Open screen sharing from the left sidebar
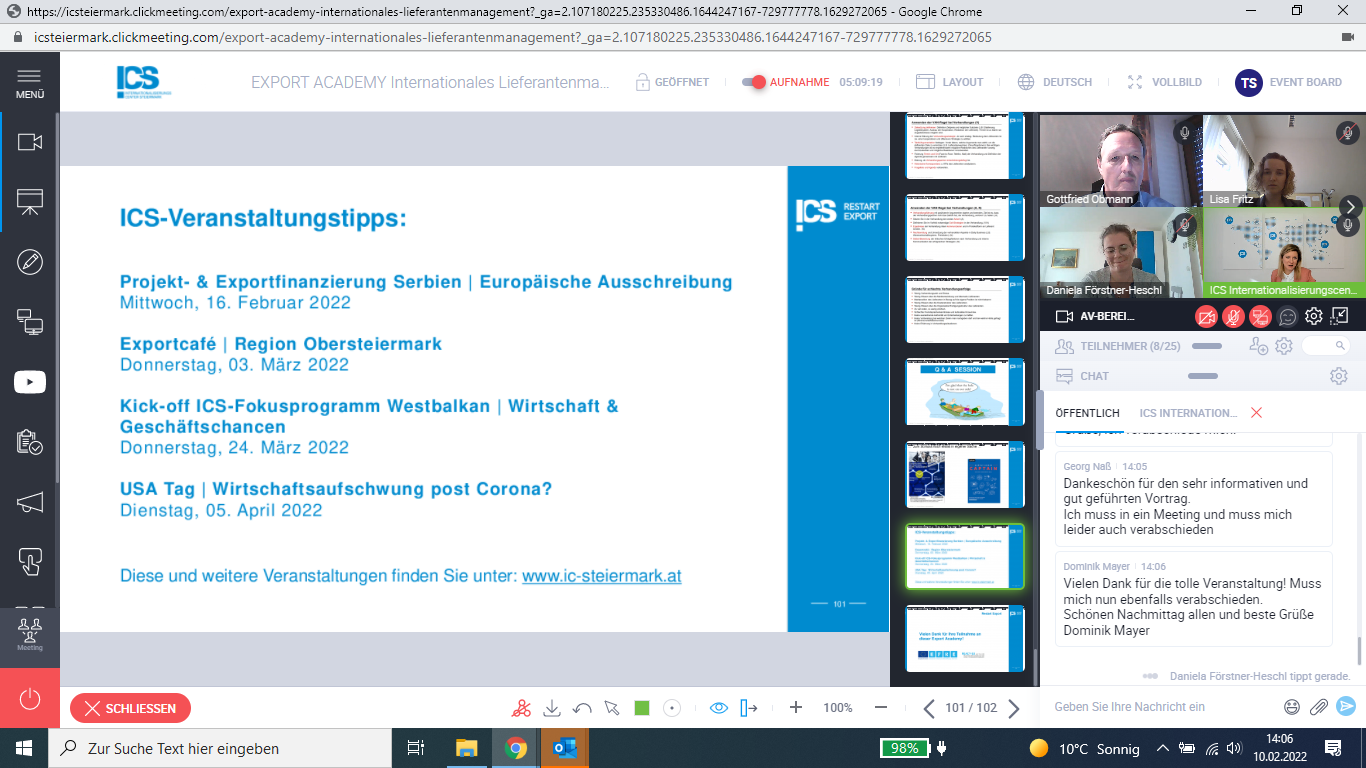Image resolution: width=1366 pixels, height=768 pixels. coord(29,321)
